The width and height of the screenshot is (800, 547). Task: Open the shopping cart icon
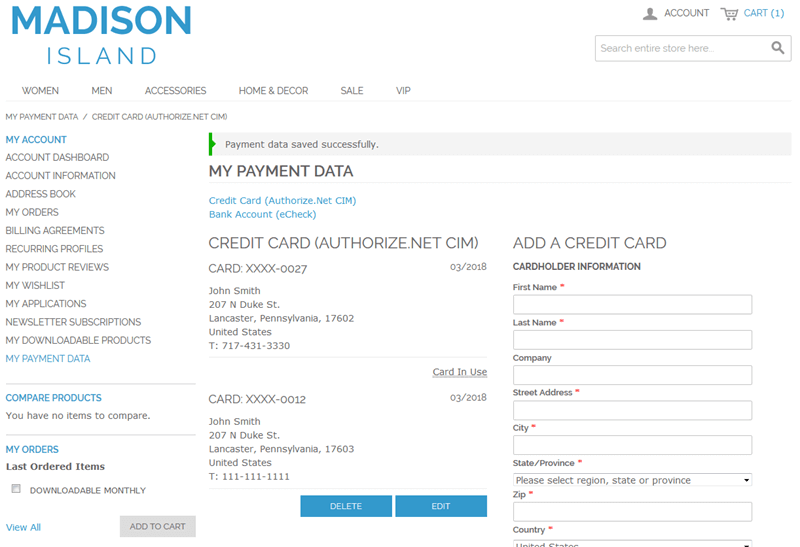click(729, 14)
